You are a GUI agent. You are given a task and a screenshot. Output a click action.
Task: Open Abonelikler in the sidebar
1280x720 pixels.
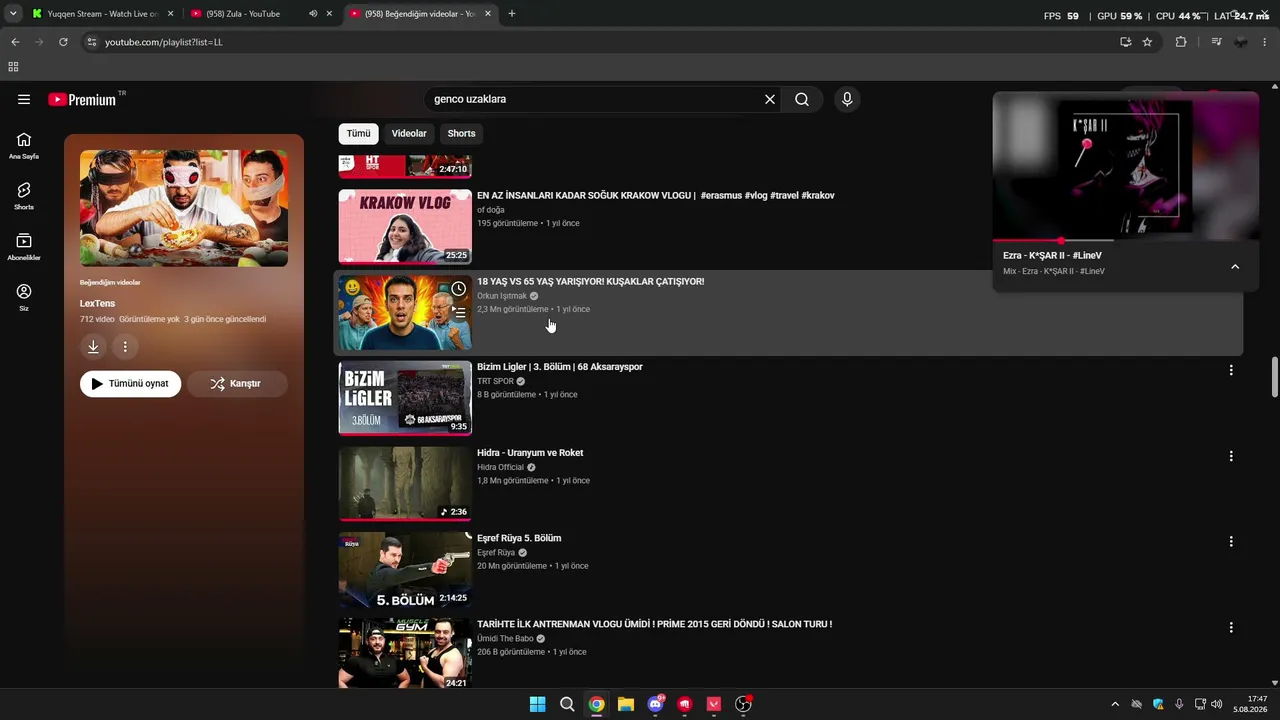click(x=24, y=246)
